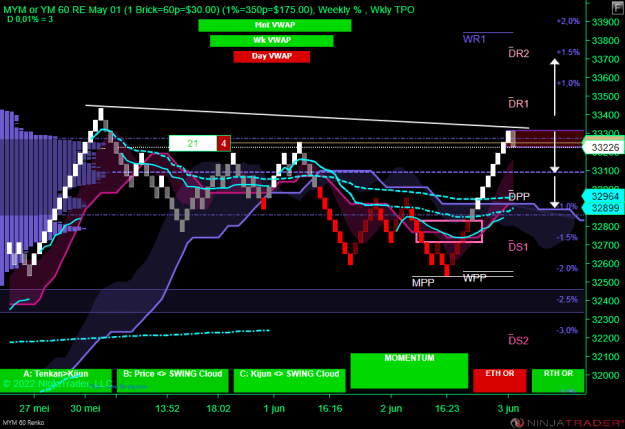The image size is (625, 429).
Task: Click the chart title starting with MYM or YM 60 RE
Action: (208, 10)
